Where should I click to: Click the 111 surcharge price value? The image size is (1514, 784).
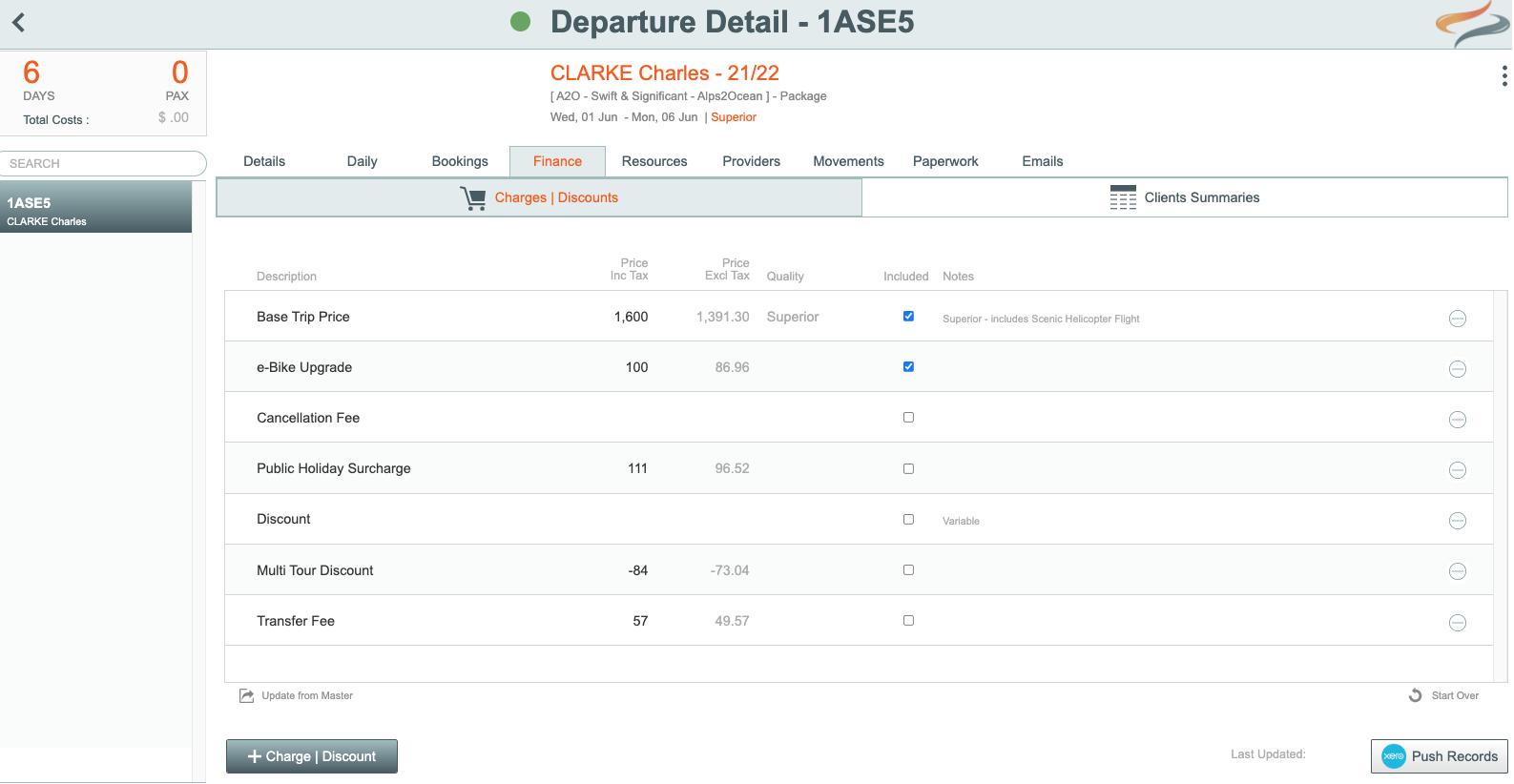coord(637,468)
